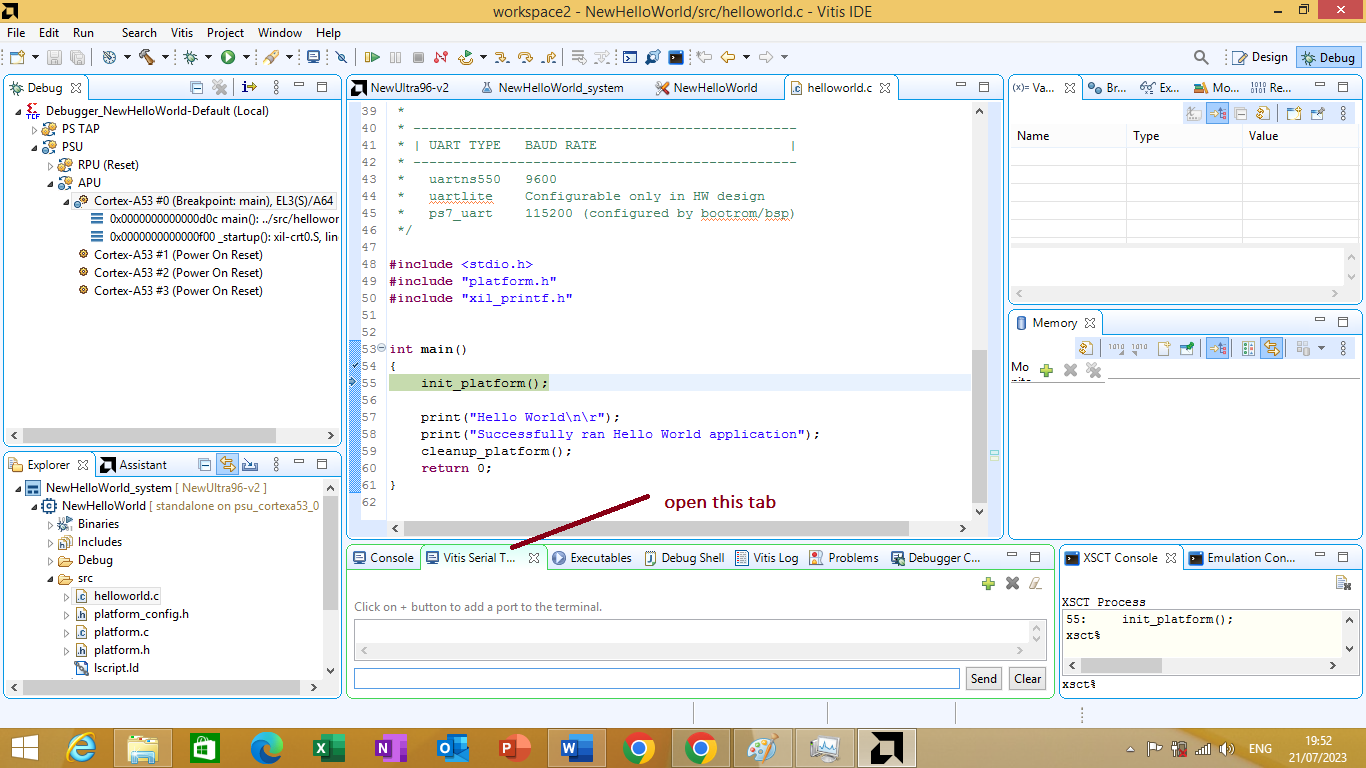
Task: Open Excel from the taskbar
Action: coord(329,748)
